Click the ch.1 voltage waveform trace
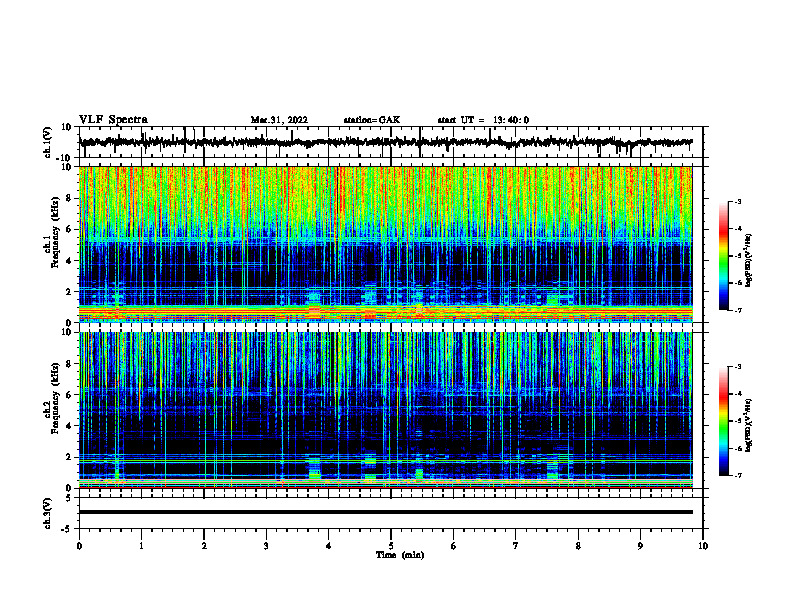Screen dimensions: 792x612 pyautogui.click(x=385, y=142)
